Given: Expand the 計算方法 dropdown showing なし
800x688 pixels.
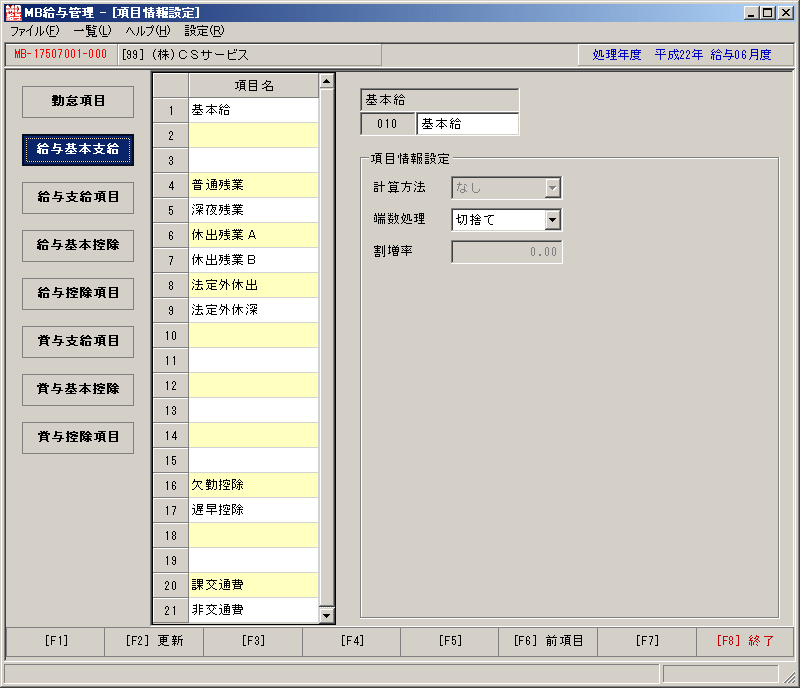Looking at the screenshot, I should click(553, 188).
